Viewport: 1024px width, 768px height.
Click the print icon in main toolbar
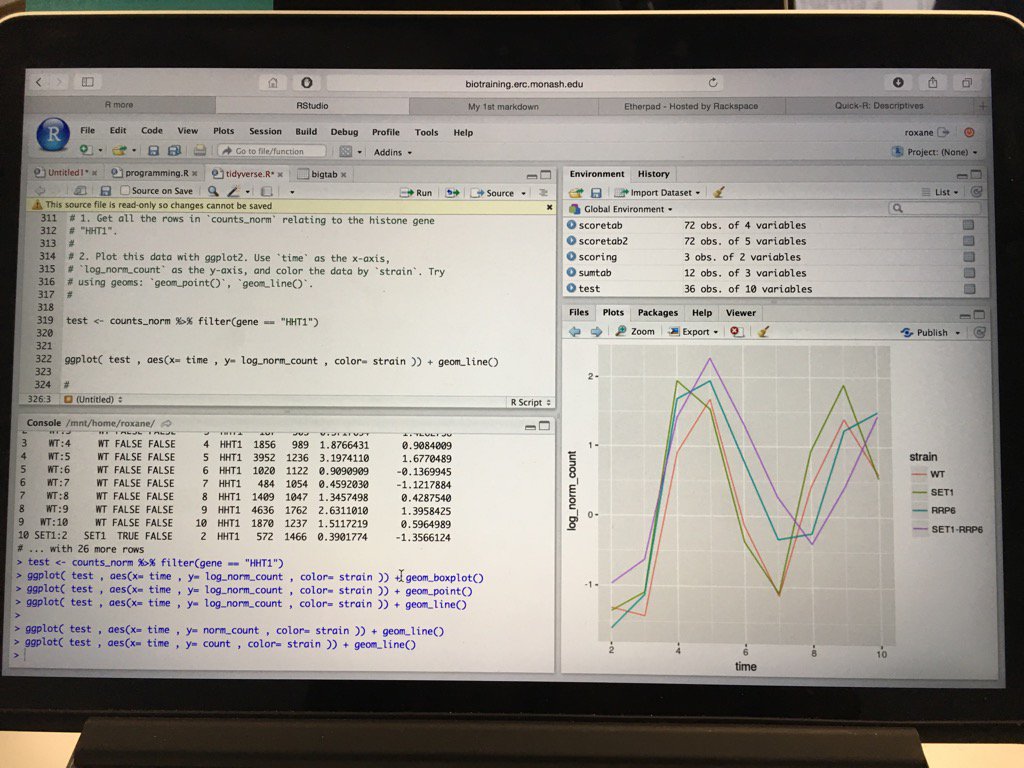[200, 151]
